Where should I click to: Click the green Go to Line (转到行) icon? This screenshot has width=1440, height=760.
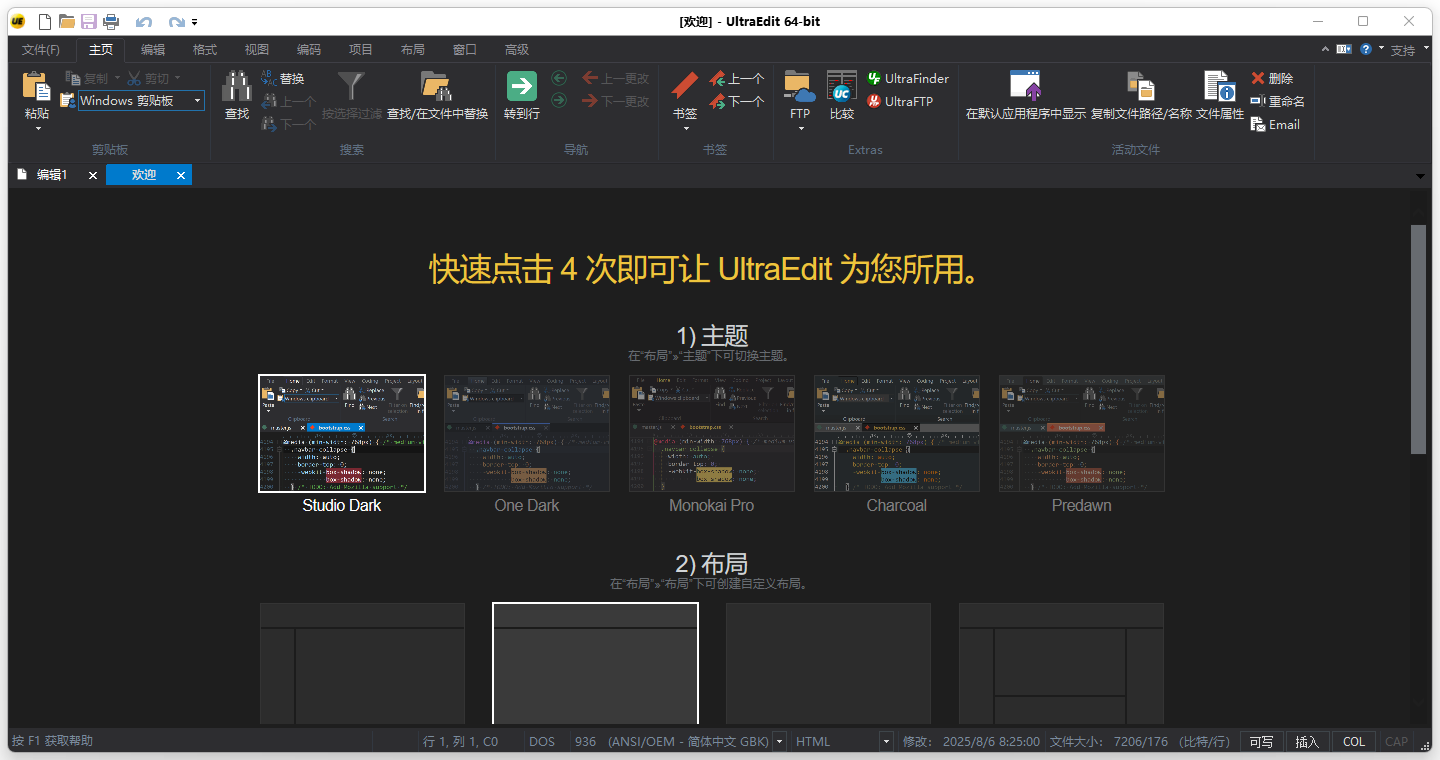[522, 86]
